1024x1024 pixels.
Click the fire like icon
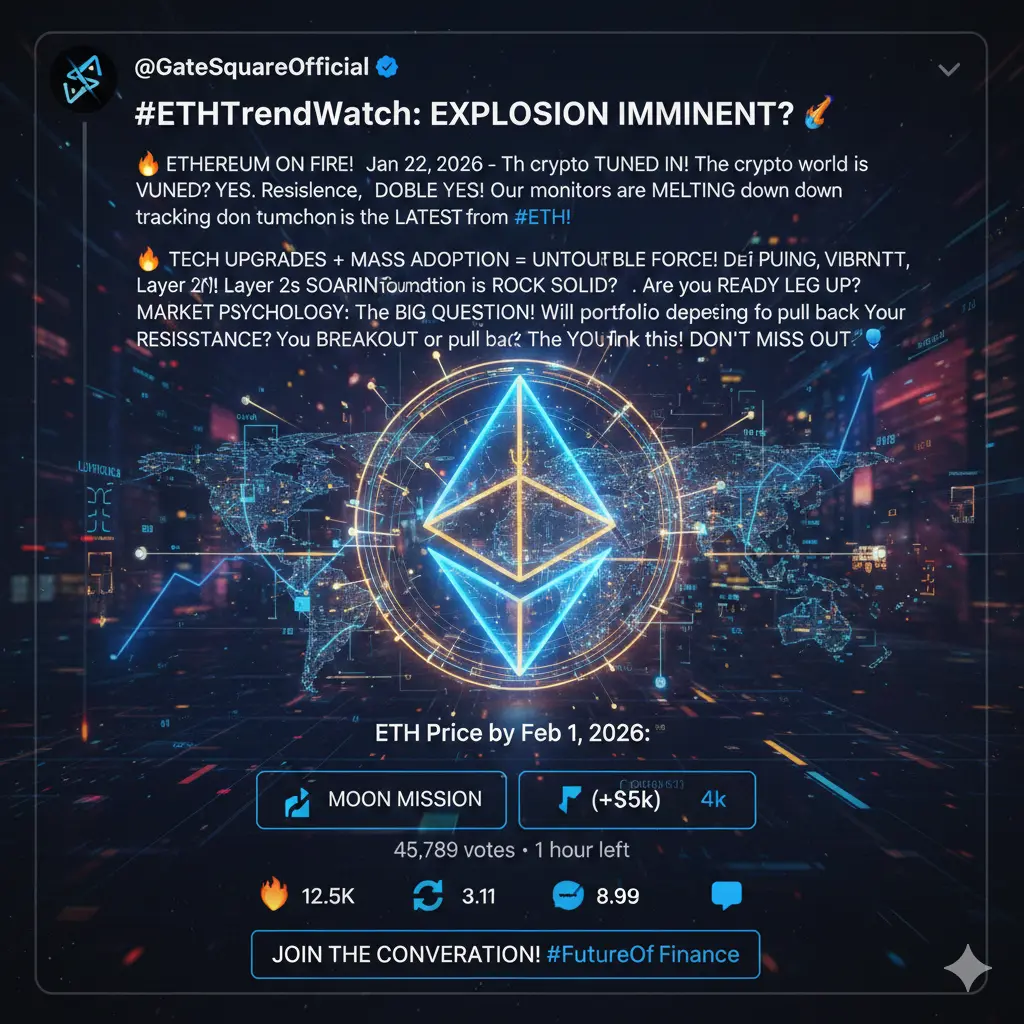pyautogui.click(x=274, y=893)
